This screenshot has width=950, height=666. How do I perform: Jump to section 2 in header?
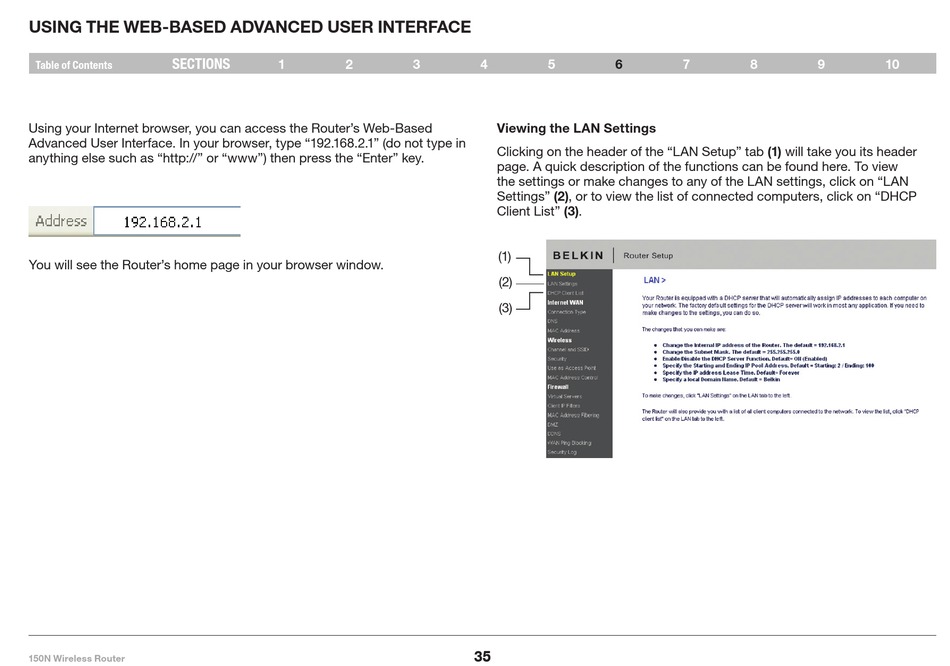click(x=349, y=64)
